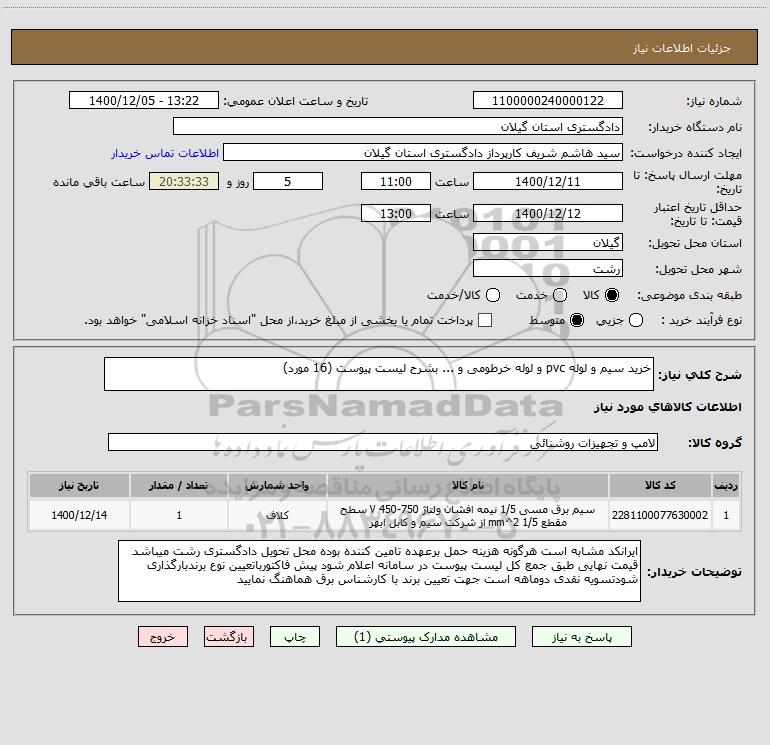Click buyer notes text area
770x745 pixels.
[379, 571]
